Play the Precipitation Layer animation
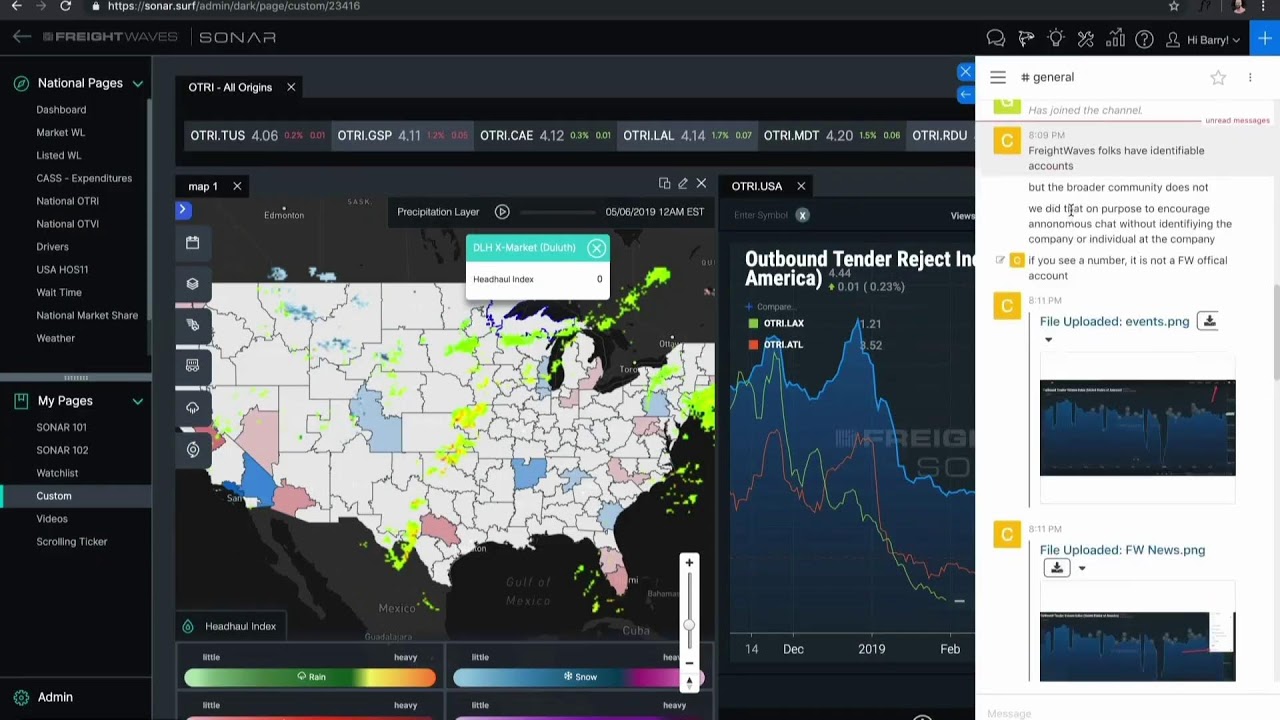The width and height of the screenshot is (1280, 720). pyautogui.click(x=502, y=212)
